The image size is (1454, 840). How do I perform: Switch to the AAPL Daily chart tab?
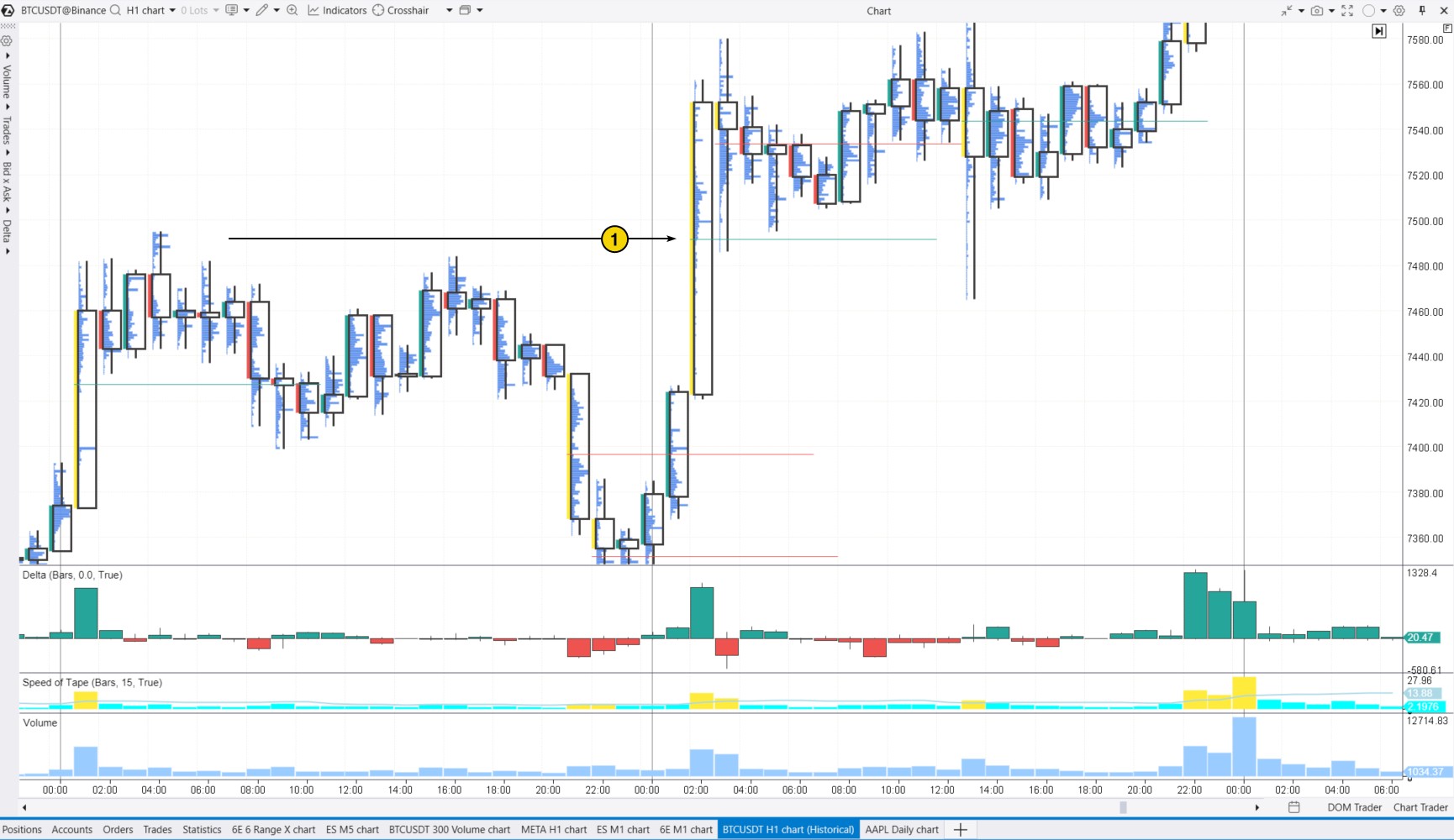tap(901, 830)
